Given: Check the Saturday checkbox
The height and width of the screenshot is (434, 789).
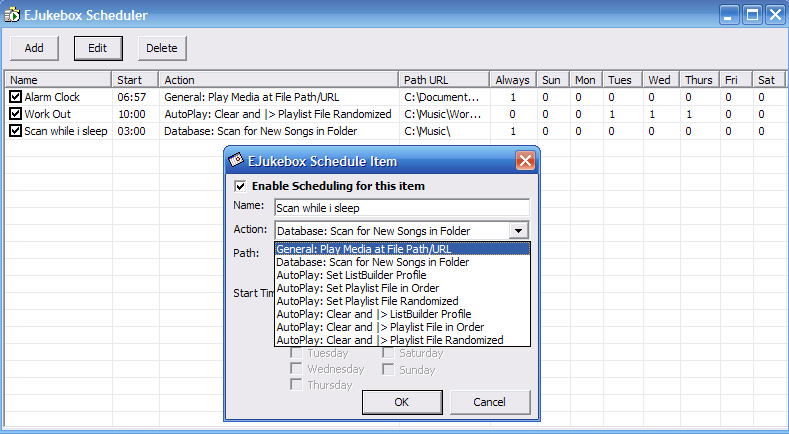Looking at the screenshot, I should pos(388,353).
